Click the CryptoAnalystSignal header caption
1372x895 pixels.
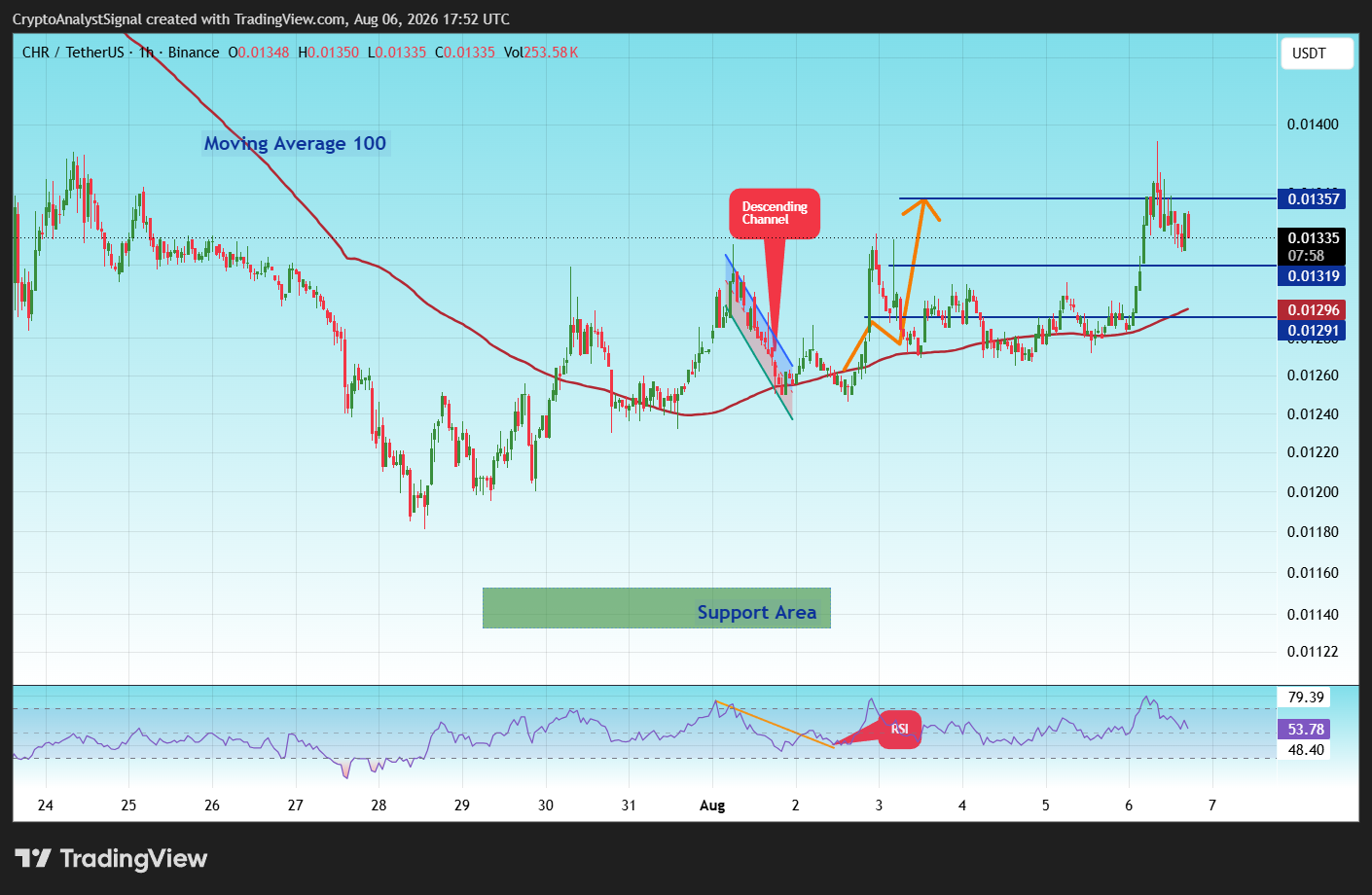click(x=261, y=19)
